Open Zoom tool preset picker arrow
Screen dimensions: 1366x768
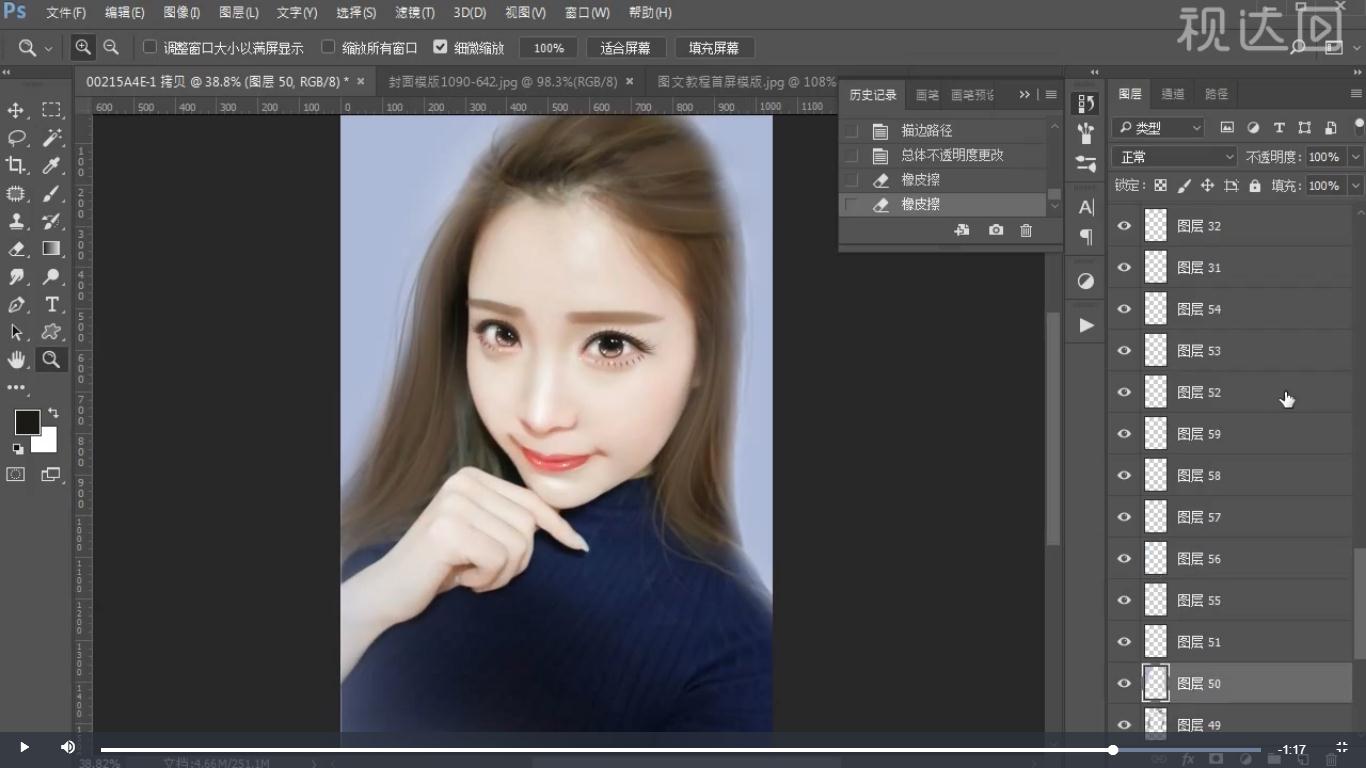tap(48, 48)
